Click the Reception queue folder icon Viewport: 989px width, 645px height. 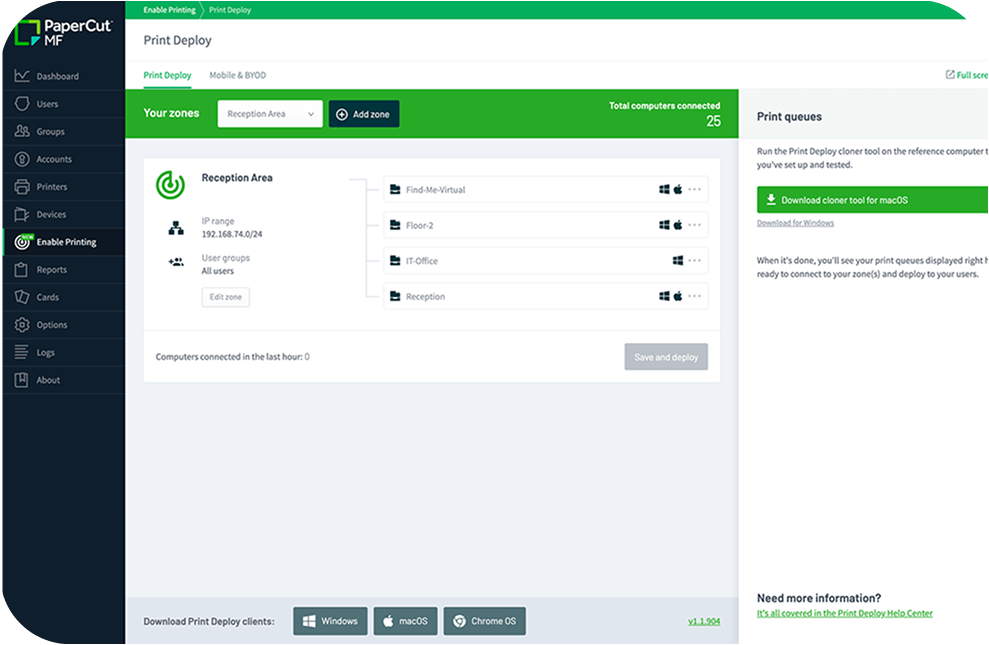pyautogui.click(x=395, y=296)
